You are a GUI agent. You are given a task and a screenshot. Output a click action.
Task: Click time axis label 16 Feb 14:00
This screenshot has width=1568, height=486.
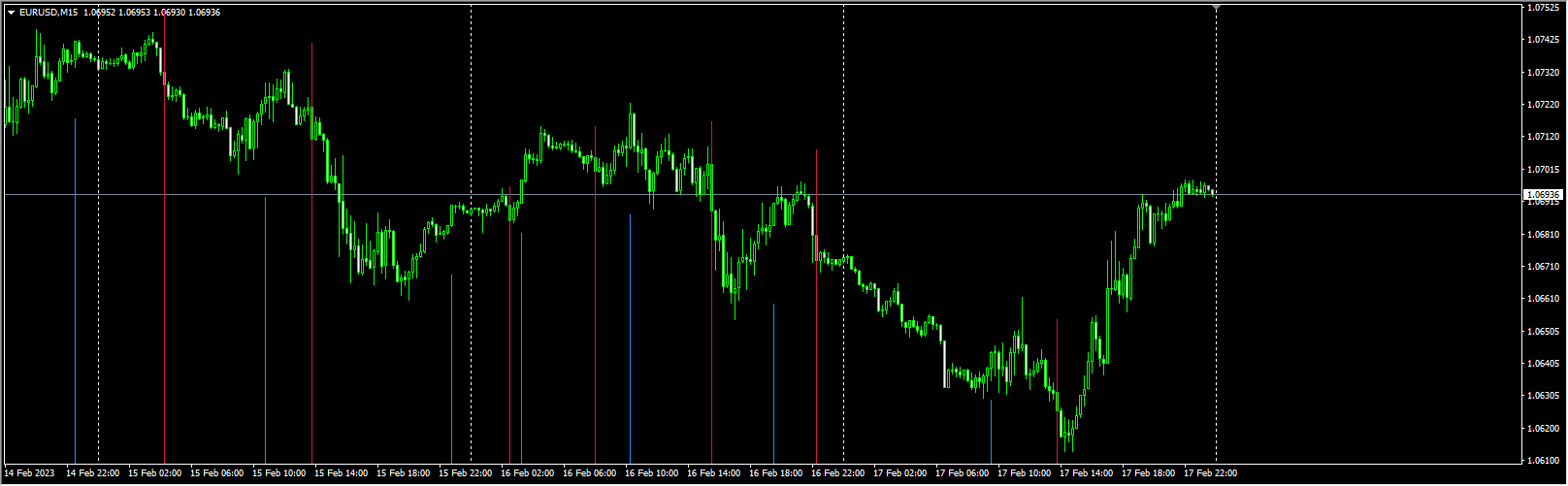point(714,474)
